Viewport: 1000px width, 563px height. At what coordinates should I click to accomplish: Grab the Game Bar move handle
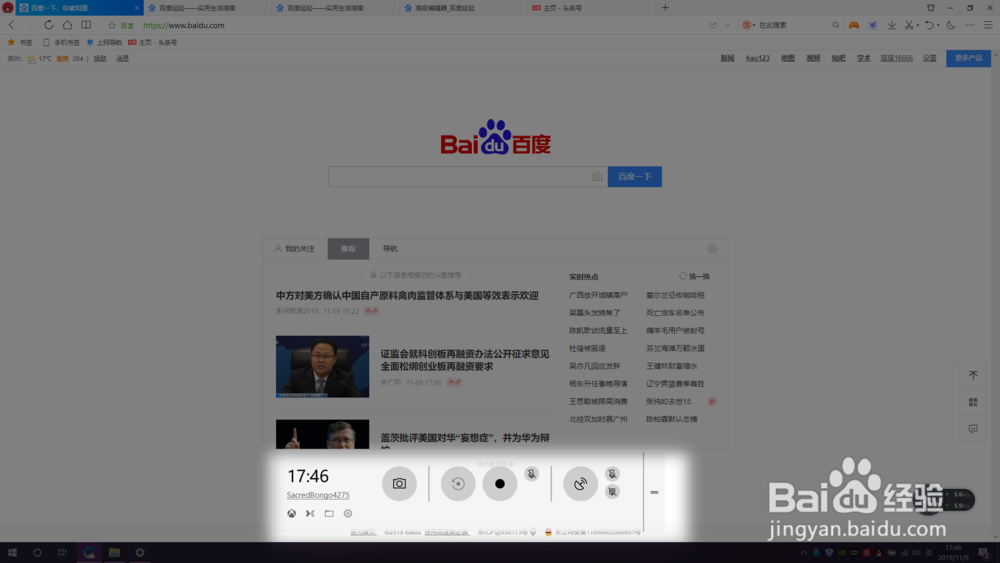click(654, 492)
